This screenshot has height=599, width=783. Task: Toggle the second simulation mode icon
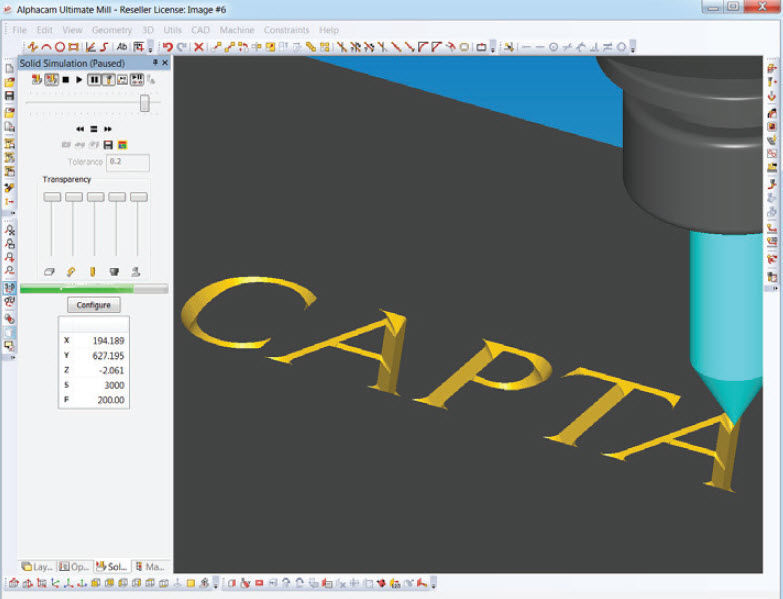pos(51,79)
